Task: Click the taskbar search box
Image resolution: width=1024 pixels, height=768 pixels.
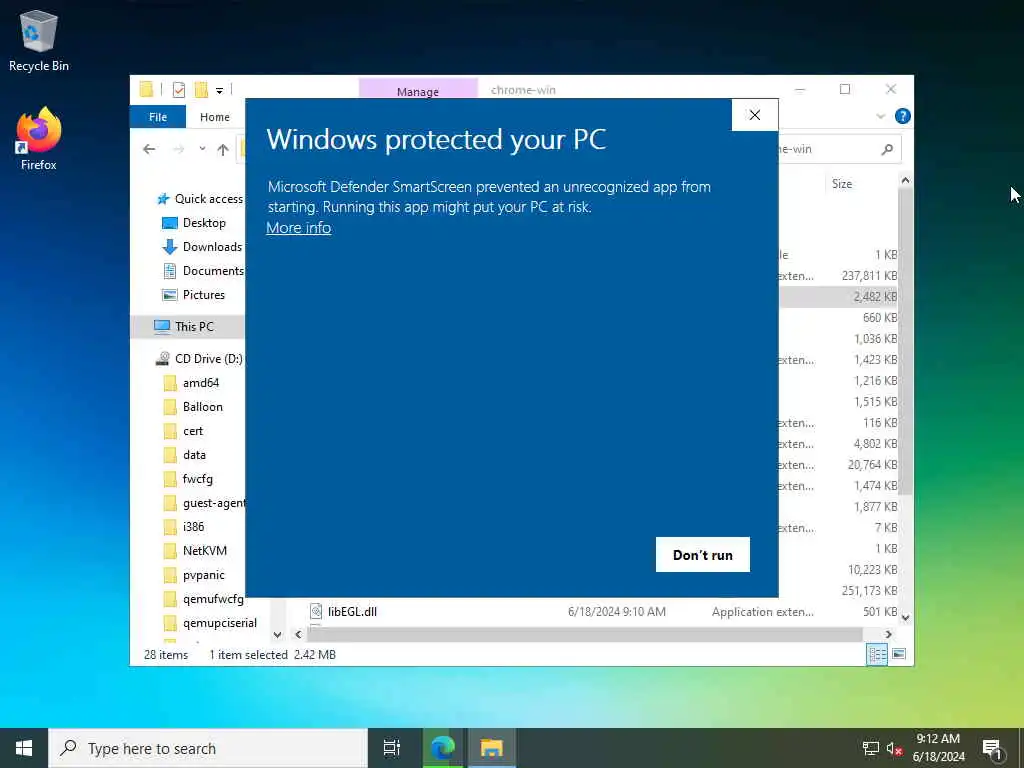Action: [x=208, y=748]
